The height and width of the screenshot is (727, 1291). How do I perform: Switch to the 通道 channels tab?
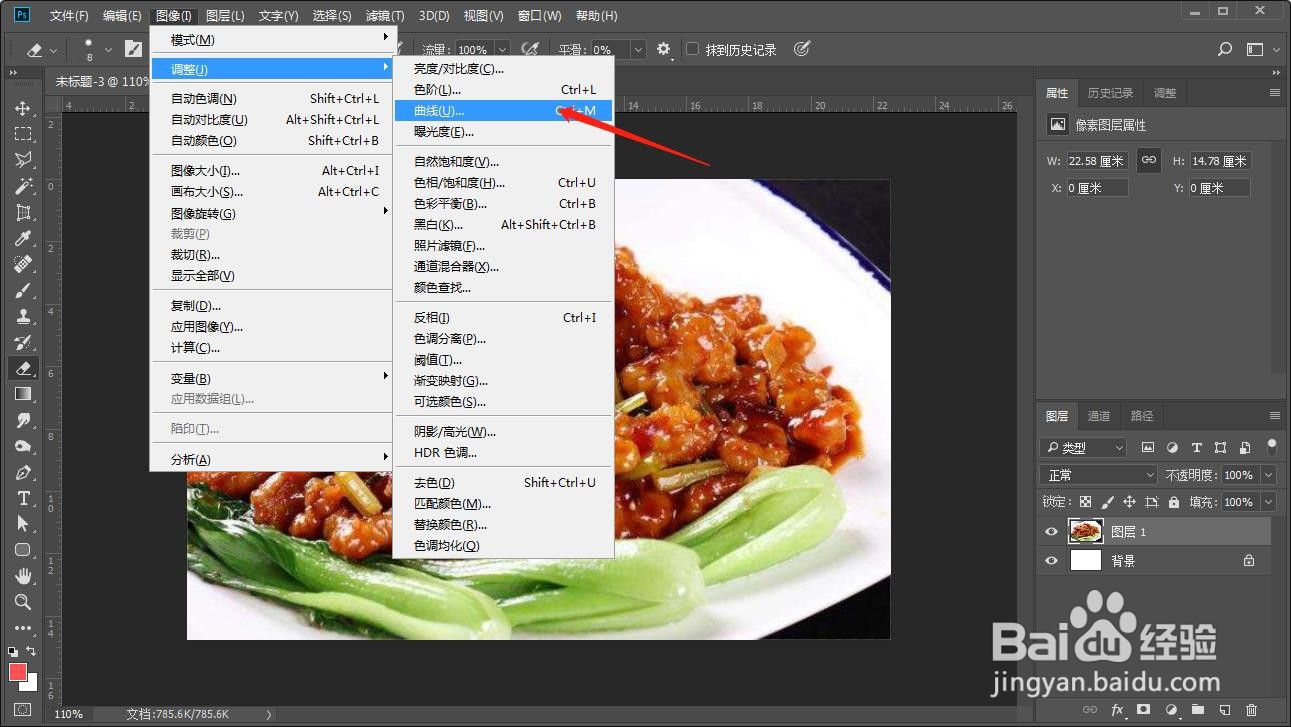pyautogui.click(x=1099, y=416)
